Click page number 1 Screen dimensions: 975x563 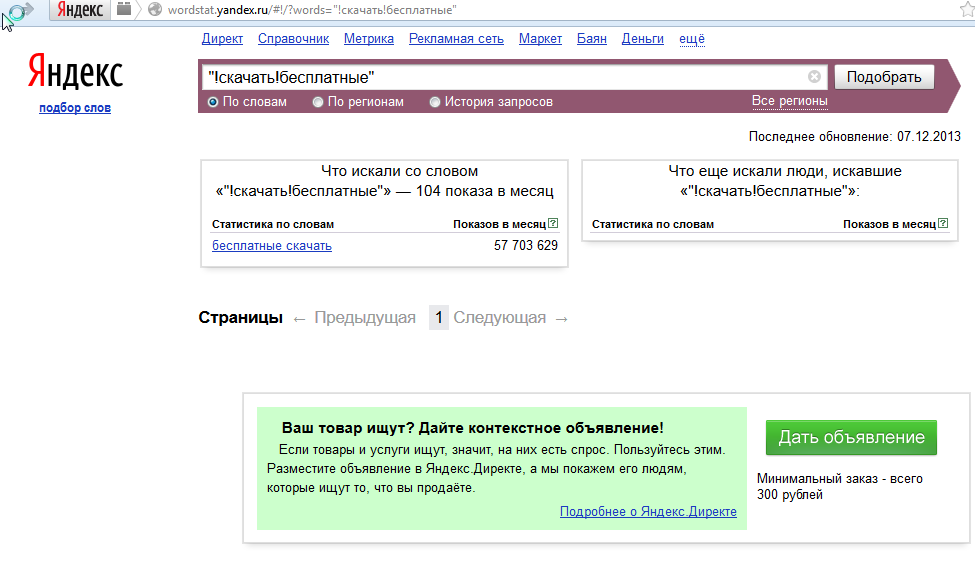click(438, 318)
